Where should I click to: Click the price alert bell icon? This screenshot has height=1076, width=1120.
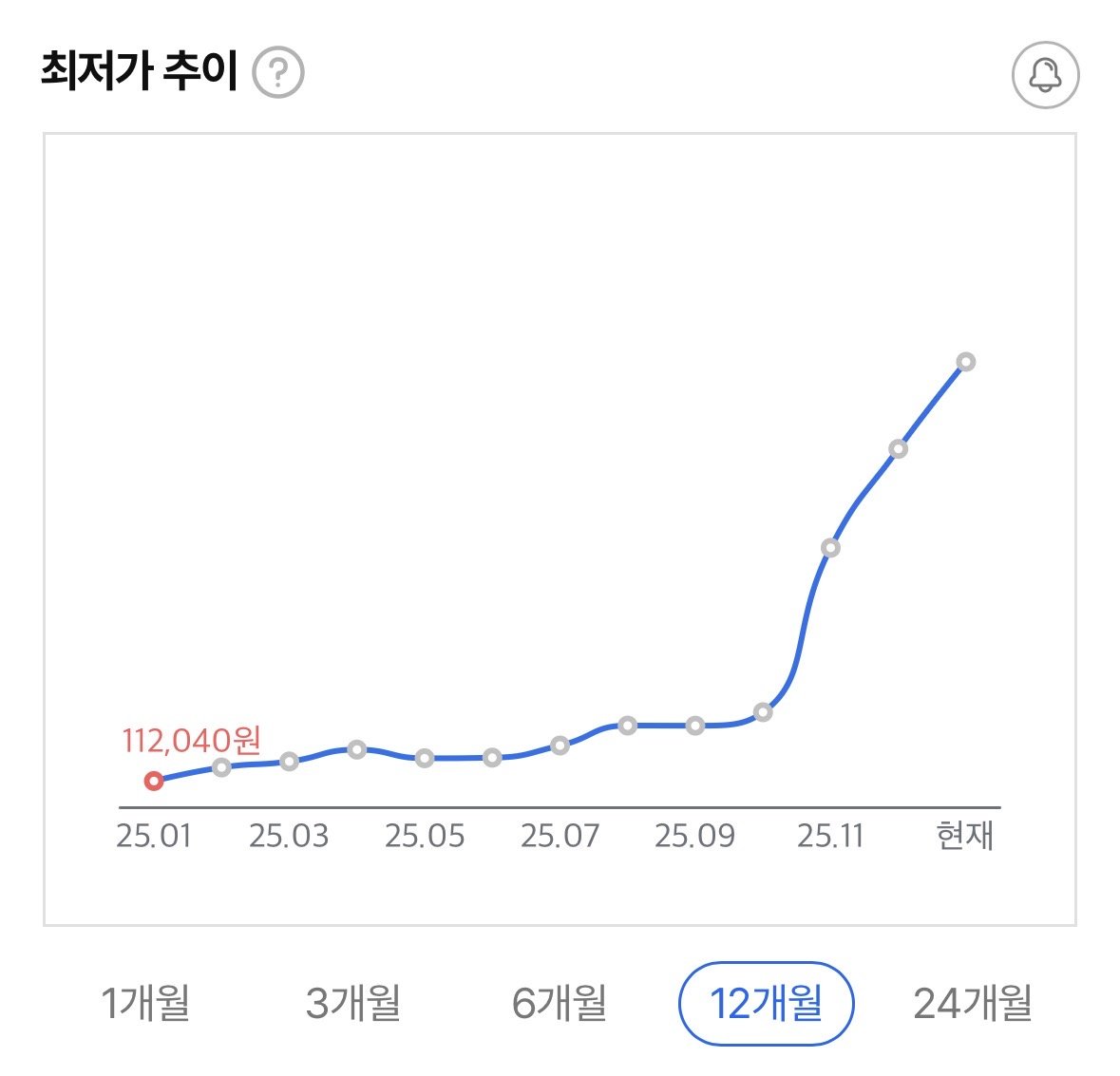(1045, 74)
